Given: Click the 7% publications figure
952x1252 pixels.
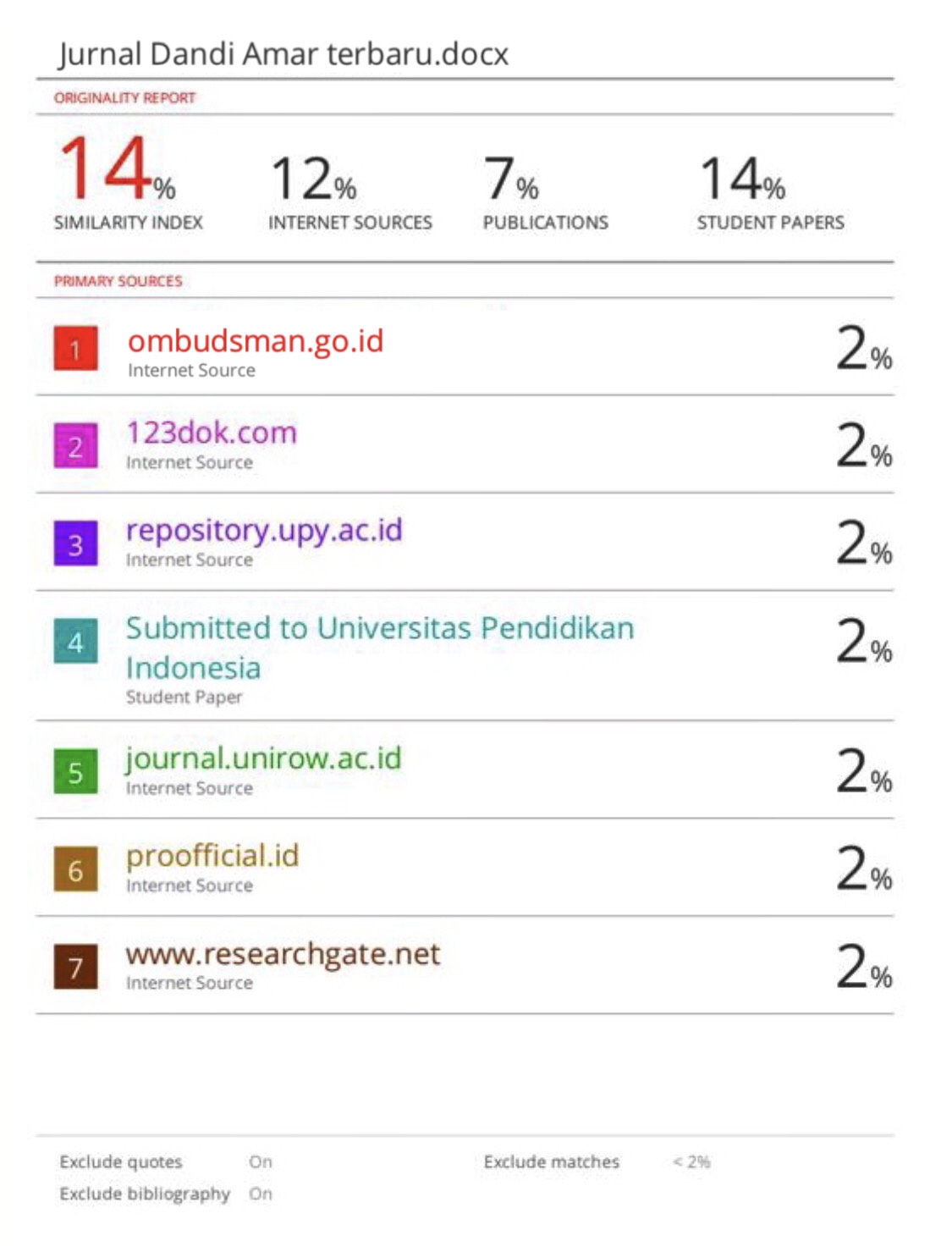Looking at the screenshot, I should 510,179.
